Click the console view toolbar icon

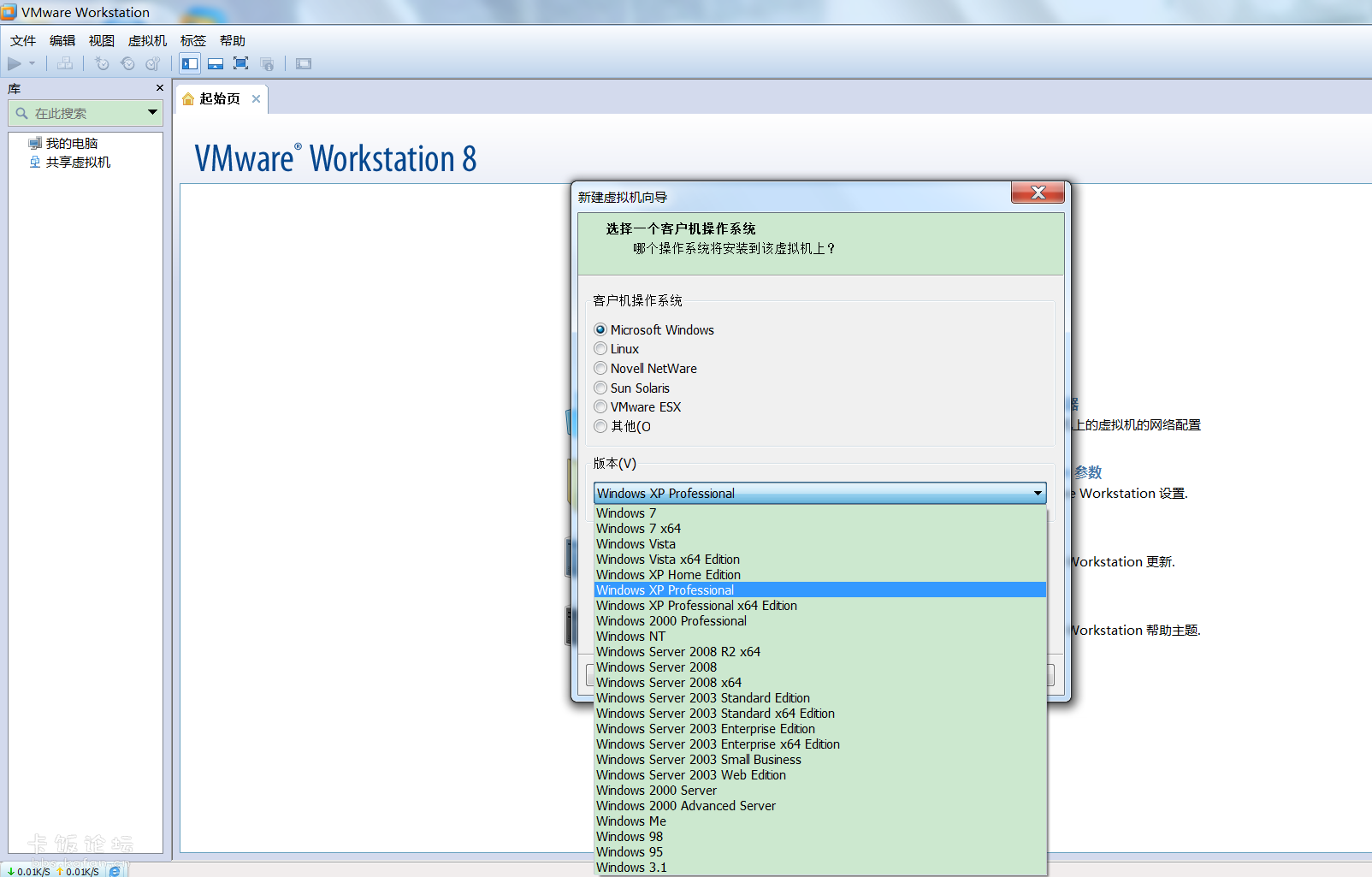(304, 63)
